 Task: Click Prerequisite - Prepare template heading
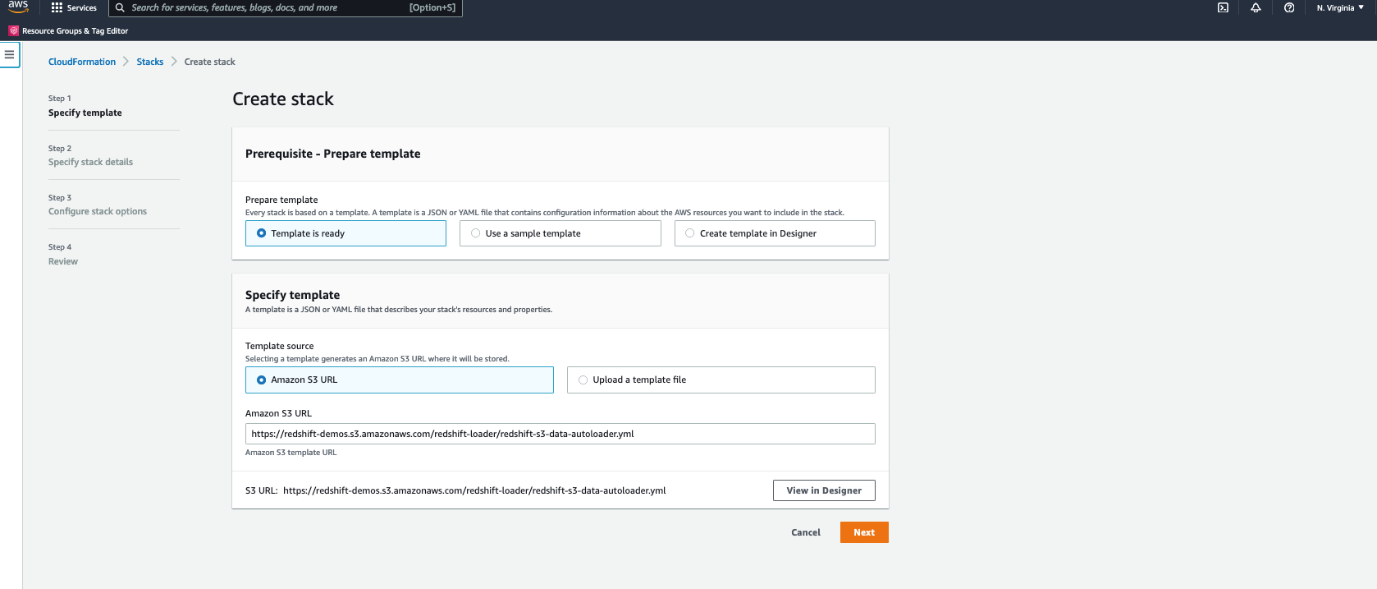(x=333, y=154)
